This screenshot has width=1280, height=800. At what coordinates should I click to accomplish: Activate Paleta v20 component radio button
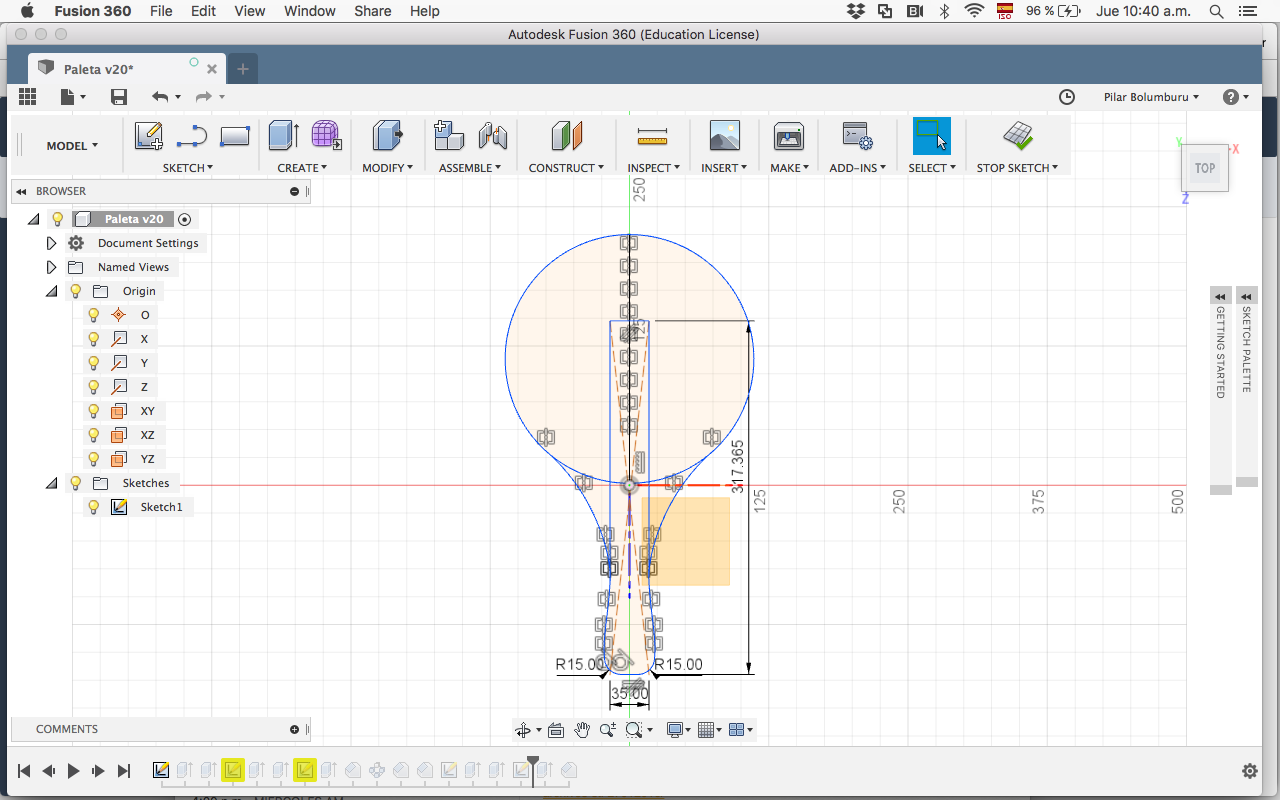(x=184, y=219)
